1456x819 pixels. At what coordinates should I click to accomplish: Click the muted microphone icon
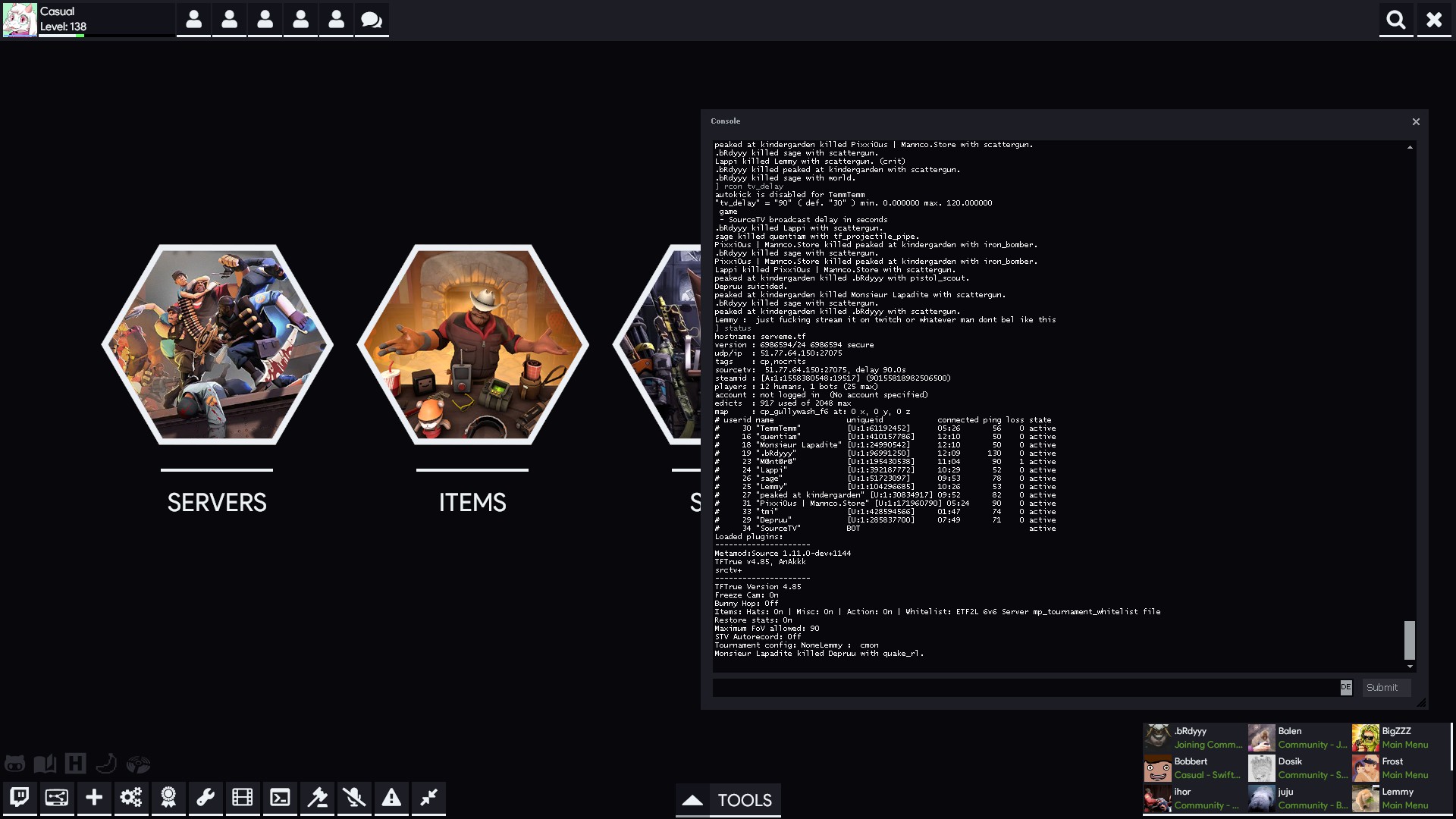click(354, 798)
